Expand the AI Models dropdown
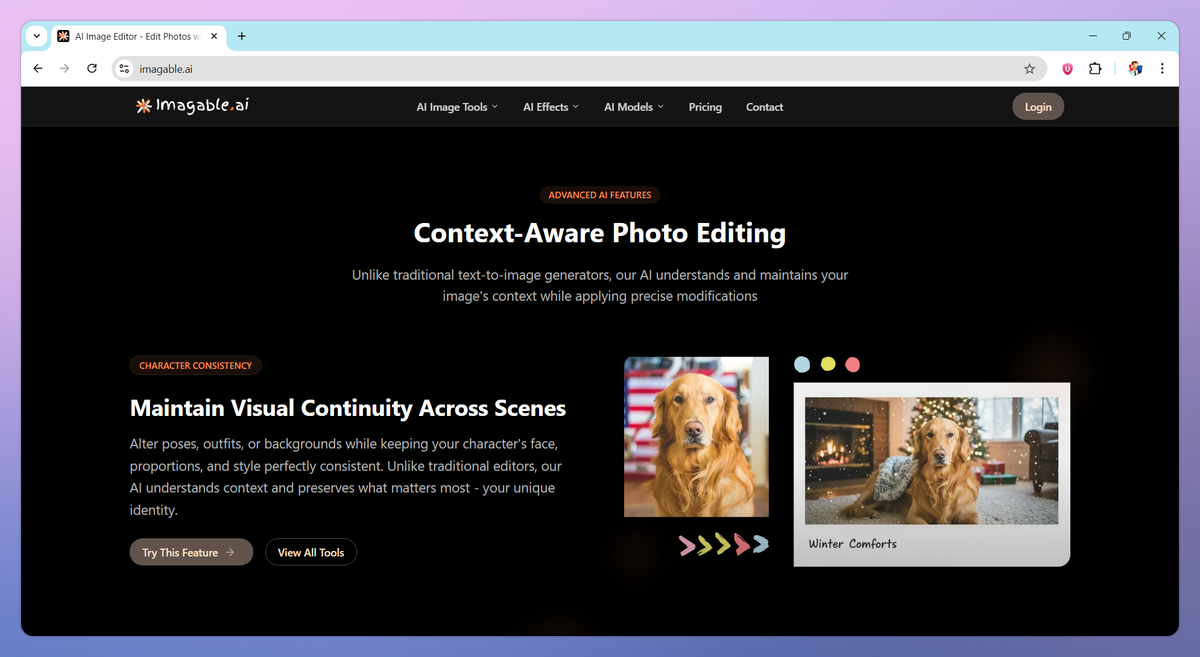The height and width of the screenshot is (657, 1200). tap(633, 106)
